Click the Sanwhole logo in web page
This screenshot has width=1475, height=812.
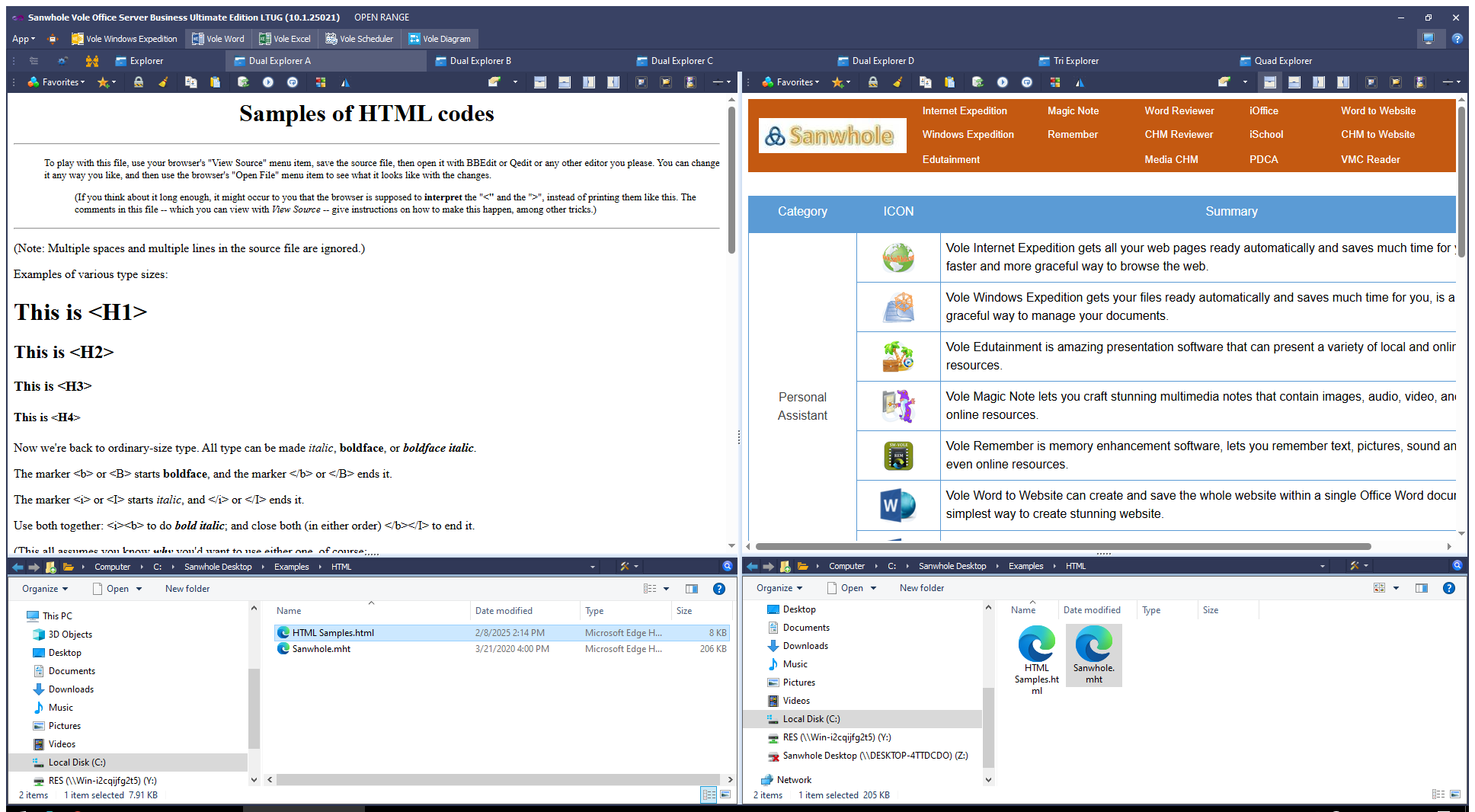click(x=832, y=136)
